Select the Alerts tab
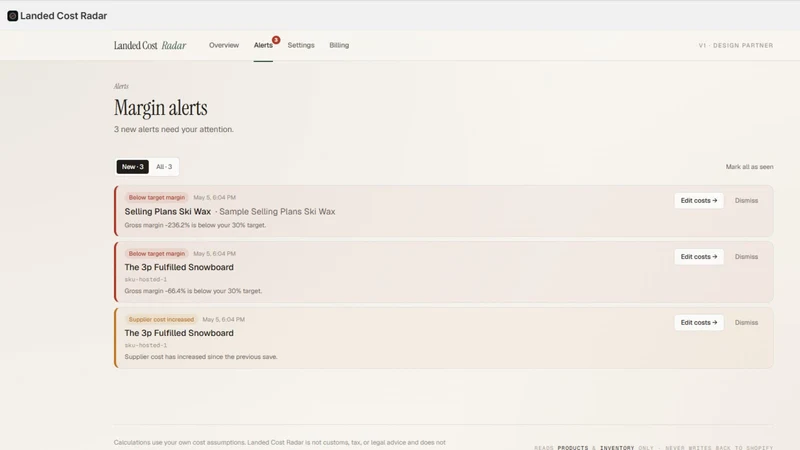800x450 pixels. (x=263, y=45)
